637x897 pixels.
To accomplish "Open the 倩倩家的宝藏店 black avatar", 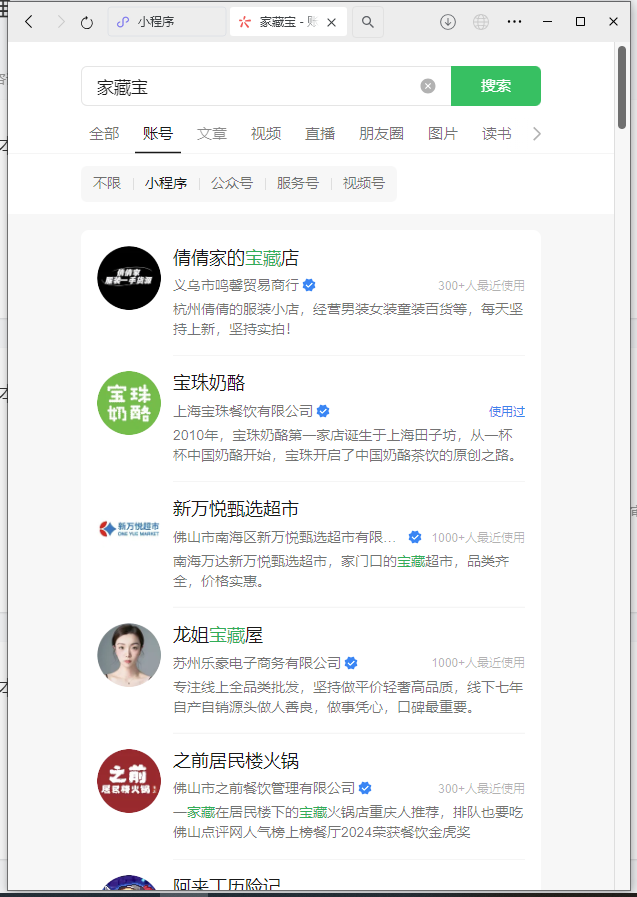I will point(129,278).
